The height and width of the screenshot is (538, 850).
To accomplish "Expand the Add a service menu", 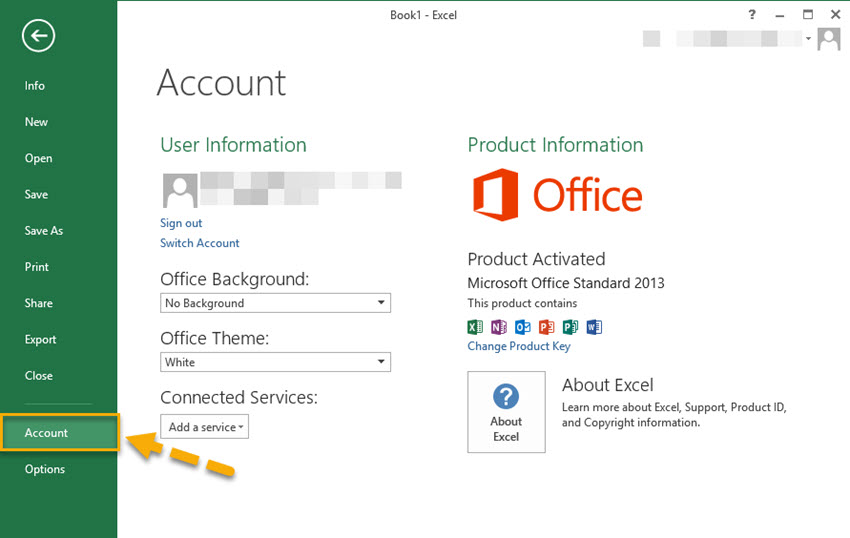I will pos(204,427).
